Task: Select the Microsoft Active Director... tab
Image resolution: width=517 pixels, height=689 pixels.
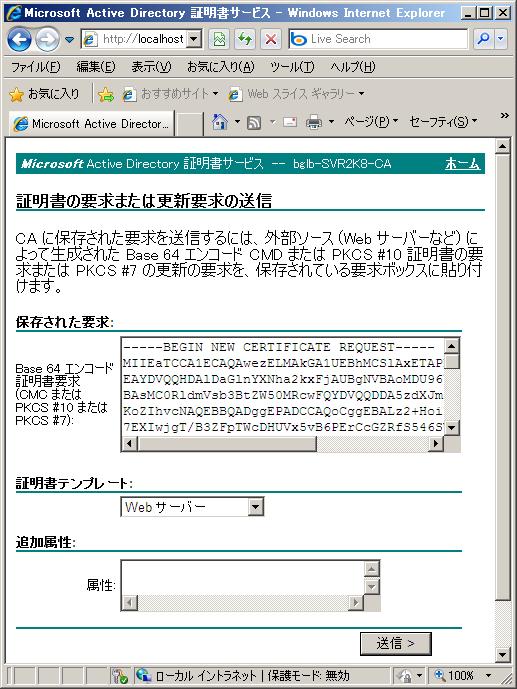Action: click(x=91, y=123)
